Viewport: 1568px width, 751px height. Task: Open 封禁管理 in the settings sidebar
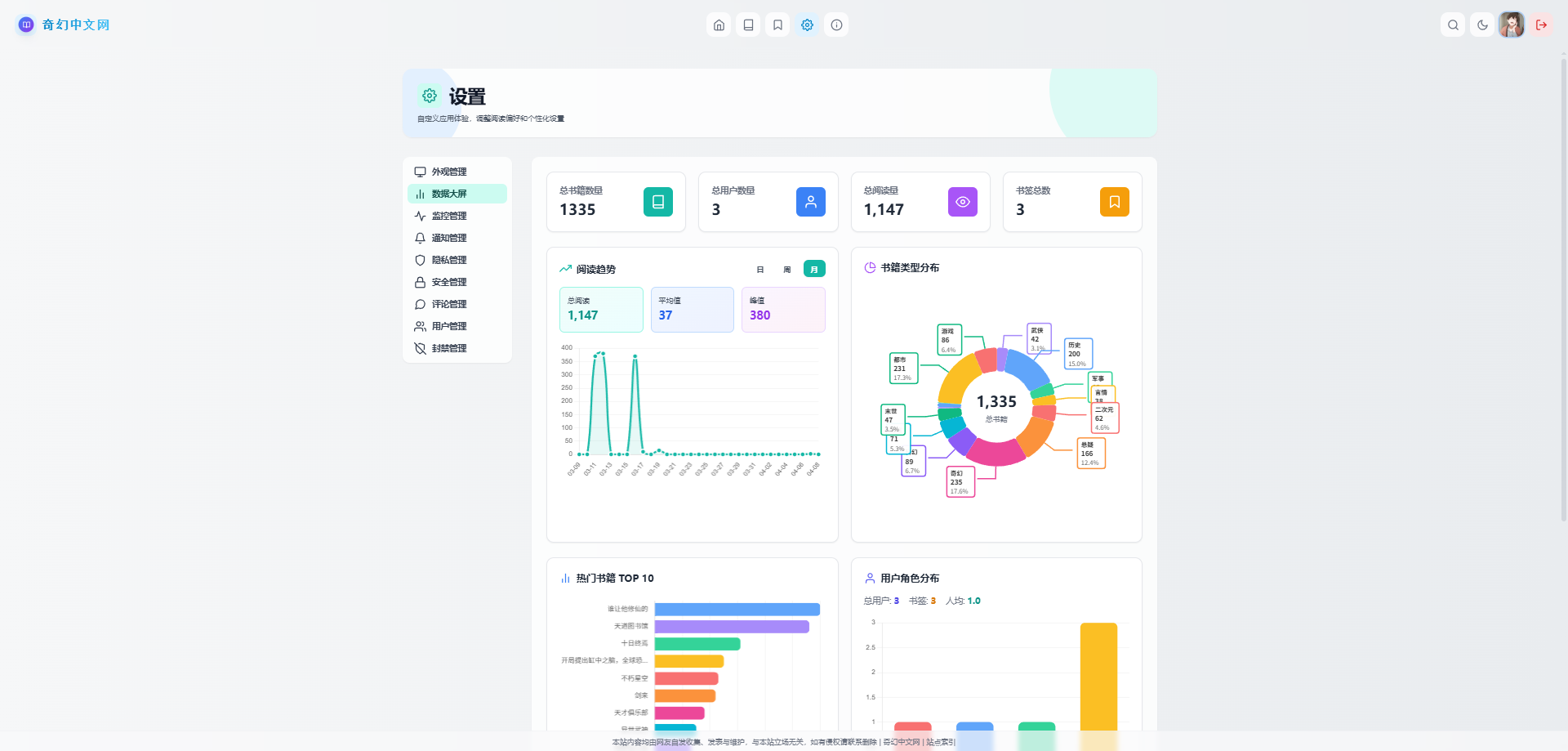(x=457, y=348)
